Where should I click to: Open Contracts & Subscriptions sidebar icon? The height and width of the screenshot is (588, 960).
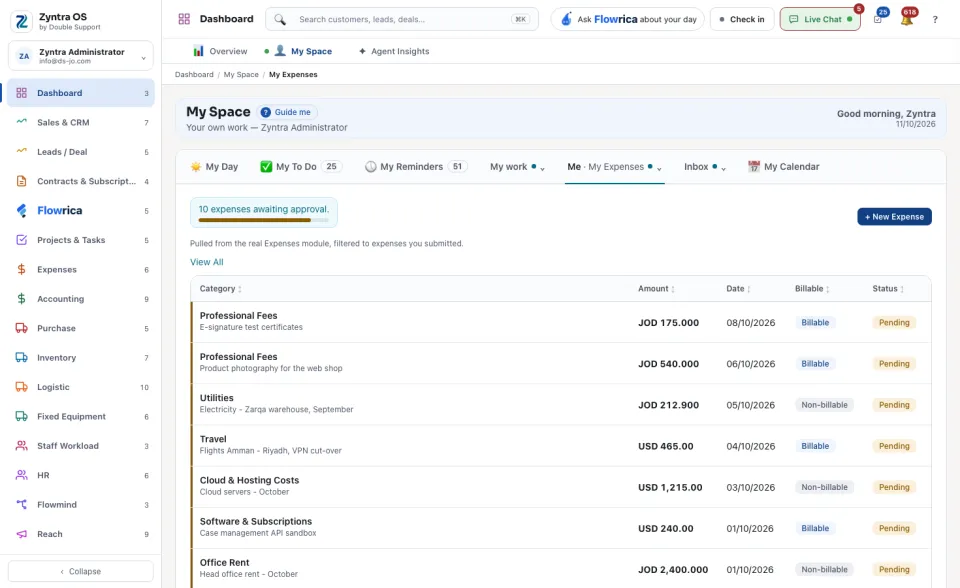tap(21, 181)
